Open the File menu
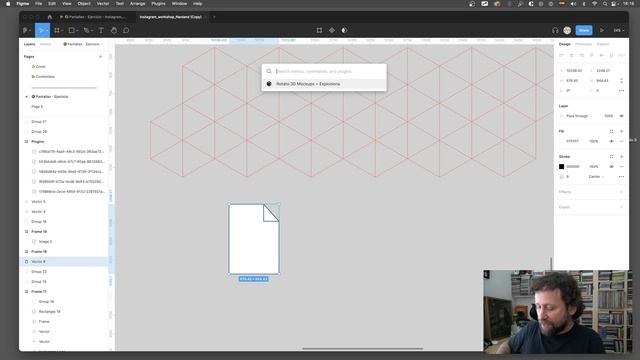The width and height of the screenshot is (640, 360). point(38,4)
